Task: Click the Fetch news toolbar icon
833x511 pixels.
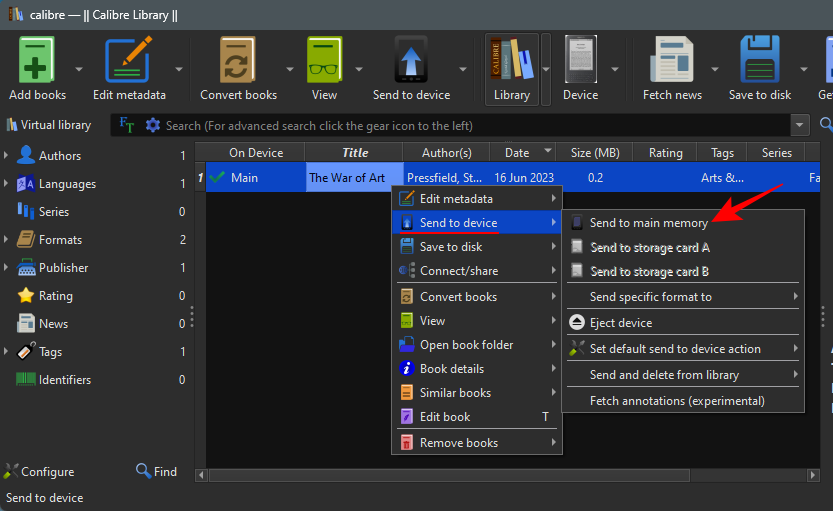Action: (672, 62)
